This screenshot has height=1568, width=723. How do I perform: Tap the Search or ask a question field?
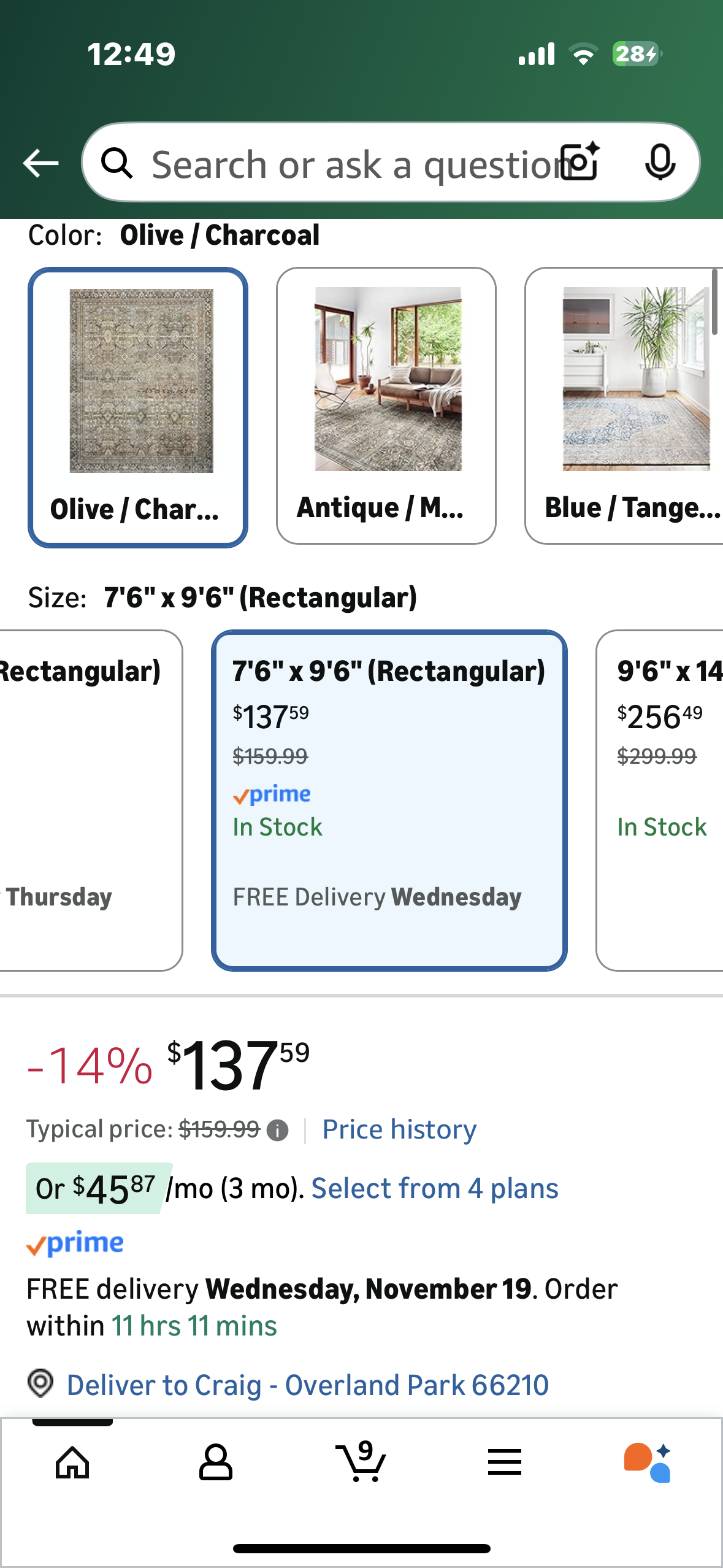point(350,164)
